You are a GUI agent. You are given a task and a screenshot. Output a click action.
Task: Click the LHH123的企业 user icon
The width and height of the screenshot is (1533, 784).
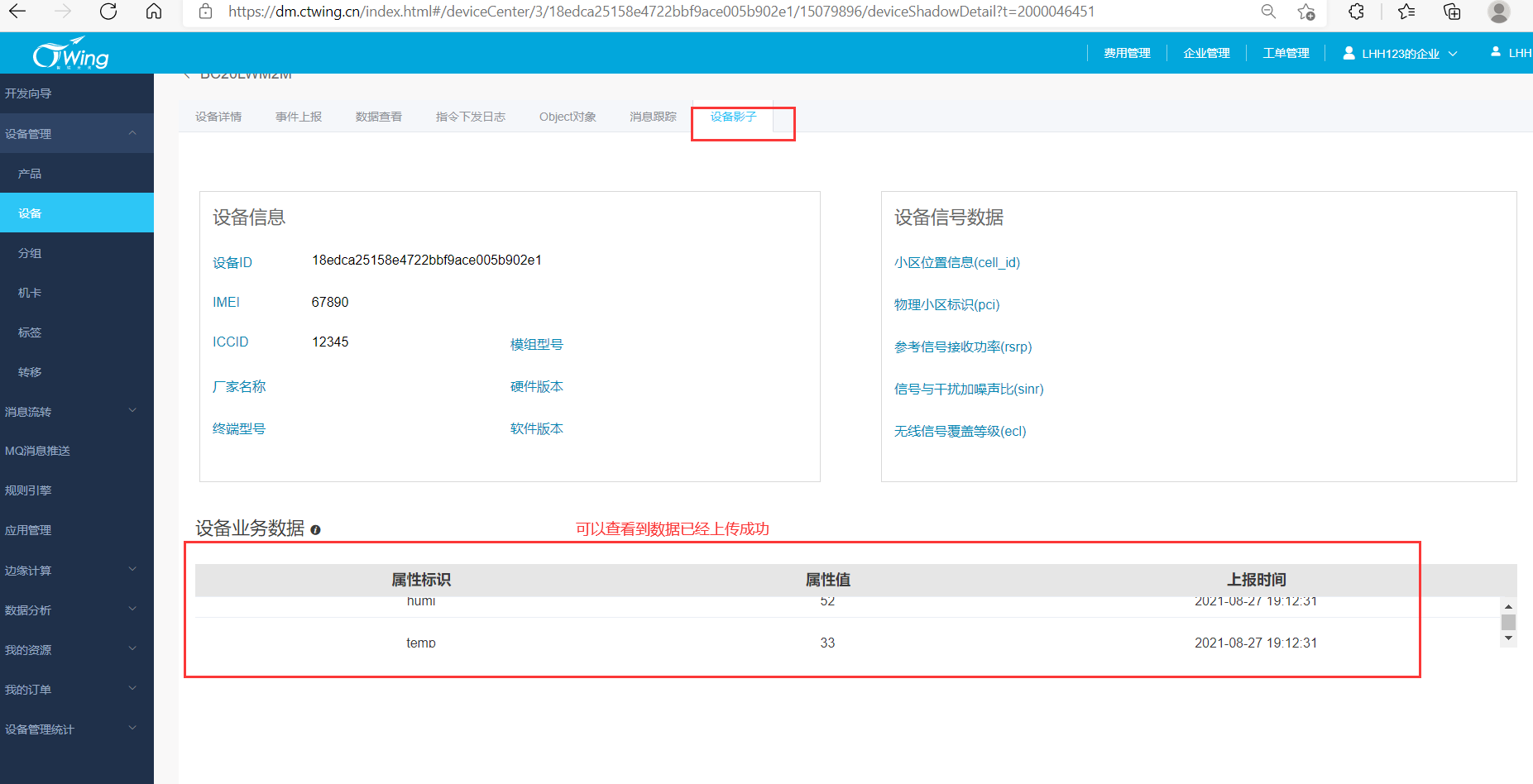click(1349, 53)
